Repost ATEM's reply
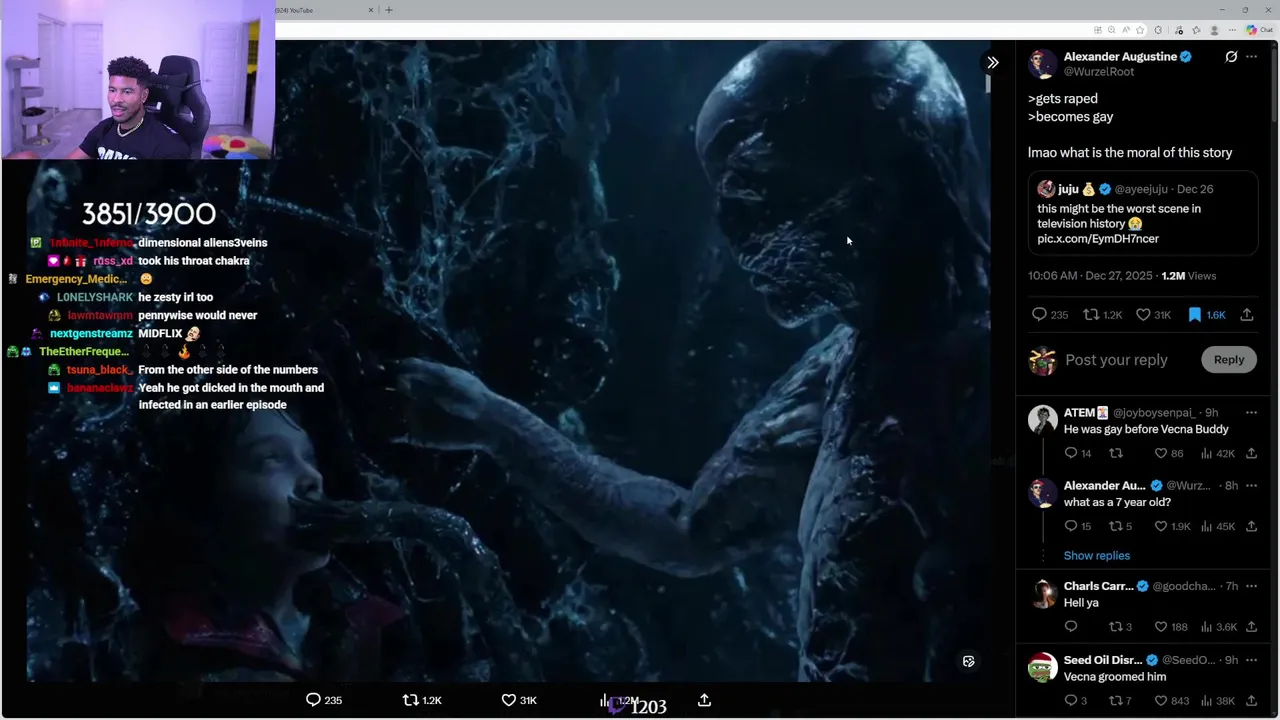Viewport: 1280px width, 720px height. click(x=1116, y=453)
